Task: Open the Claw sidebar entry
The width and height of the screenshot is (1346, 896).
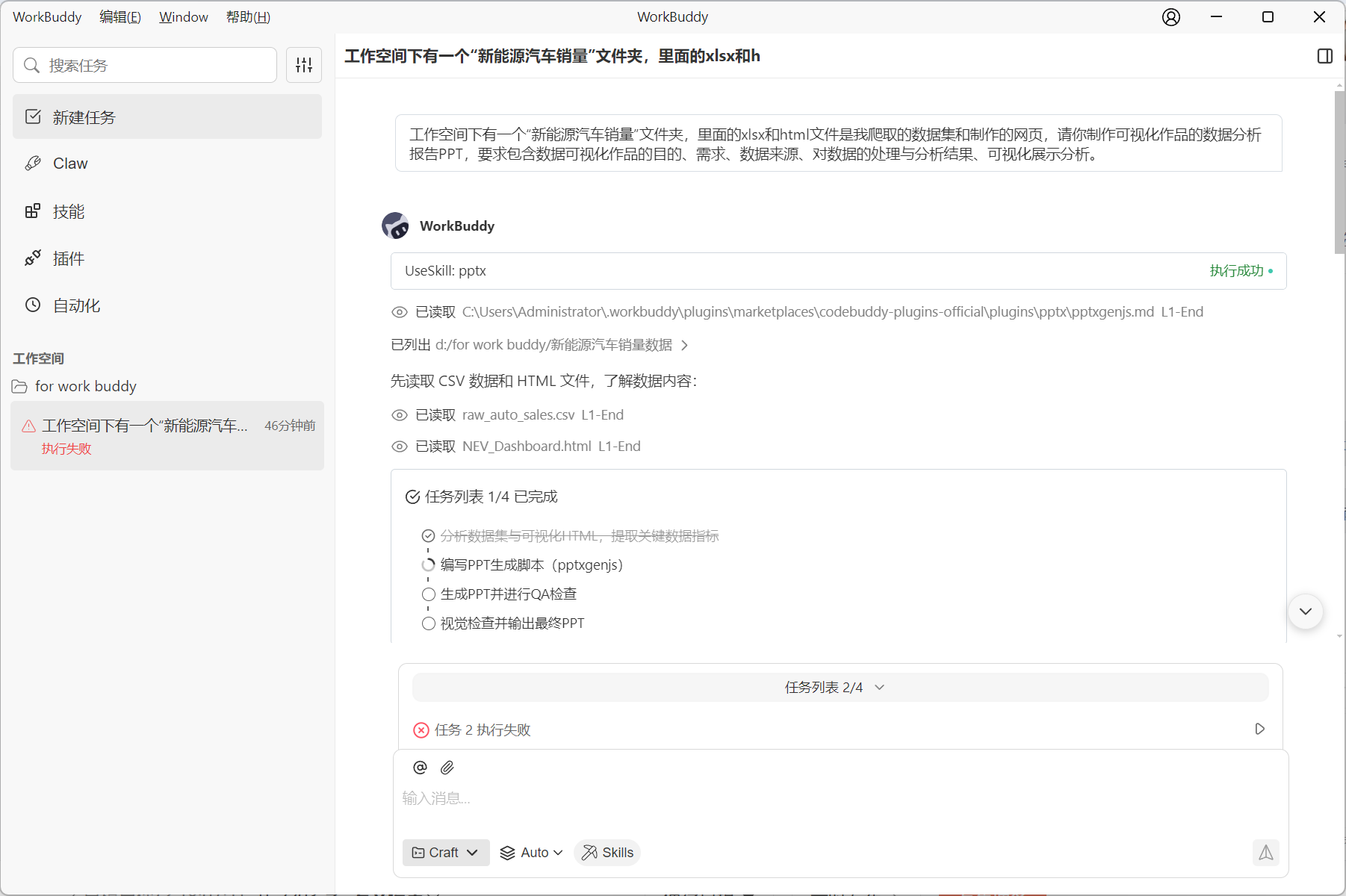Action: coord(167,163)
